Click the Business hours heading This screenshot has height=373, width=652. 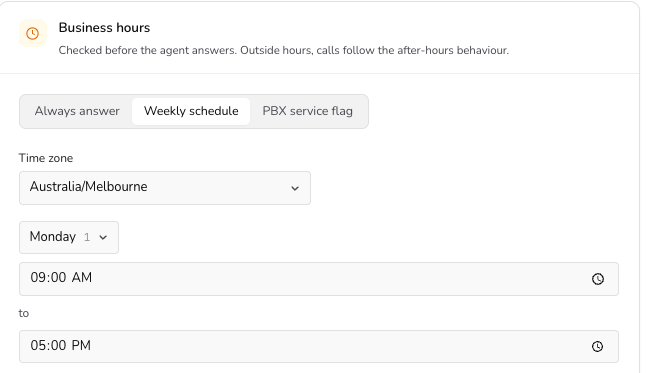104,27
